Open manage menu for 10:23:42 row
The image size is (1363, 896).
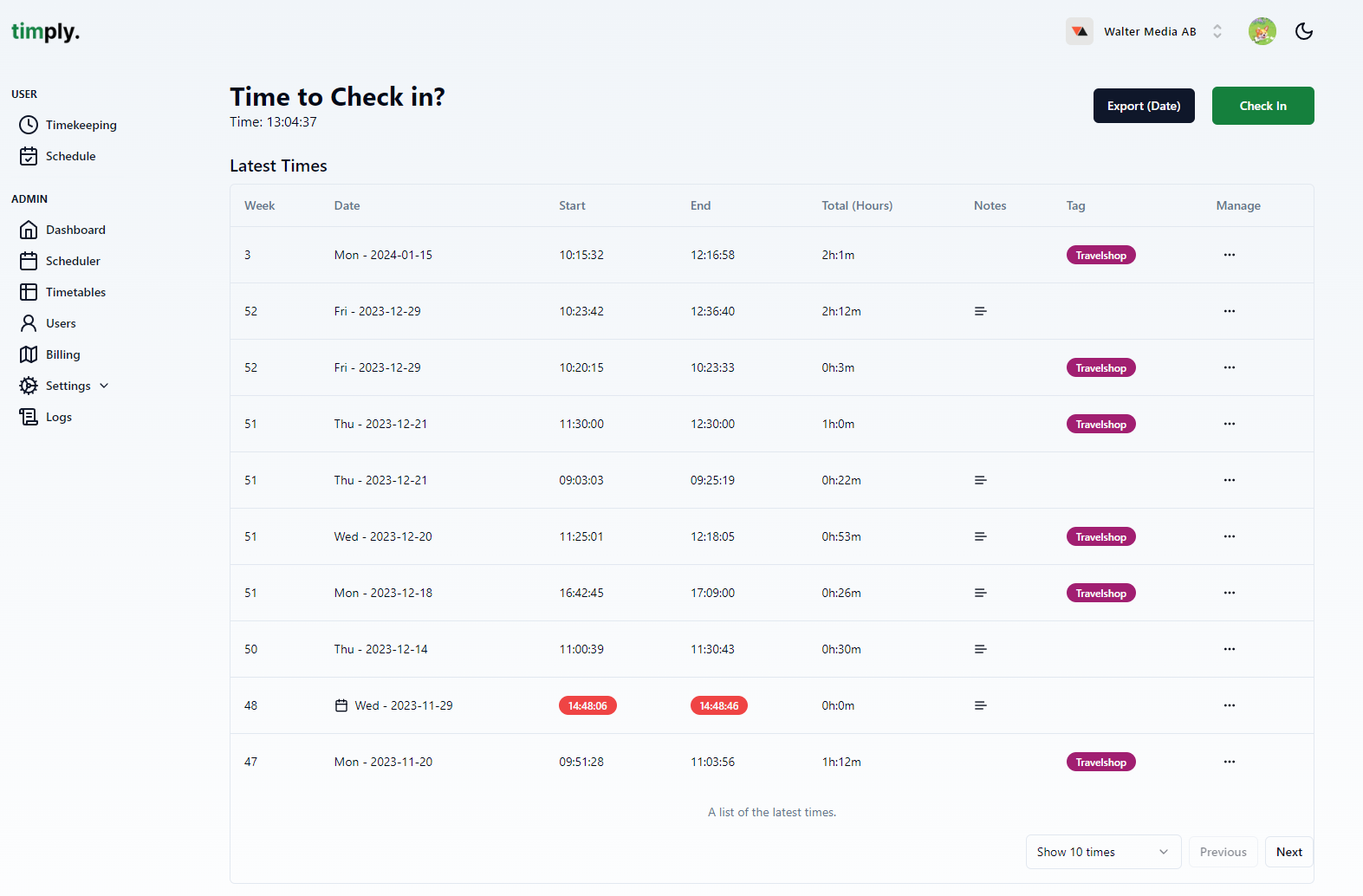tap(1230, 311)
